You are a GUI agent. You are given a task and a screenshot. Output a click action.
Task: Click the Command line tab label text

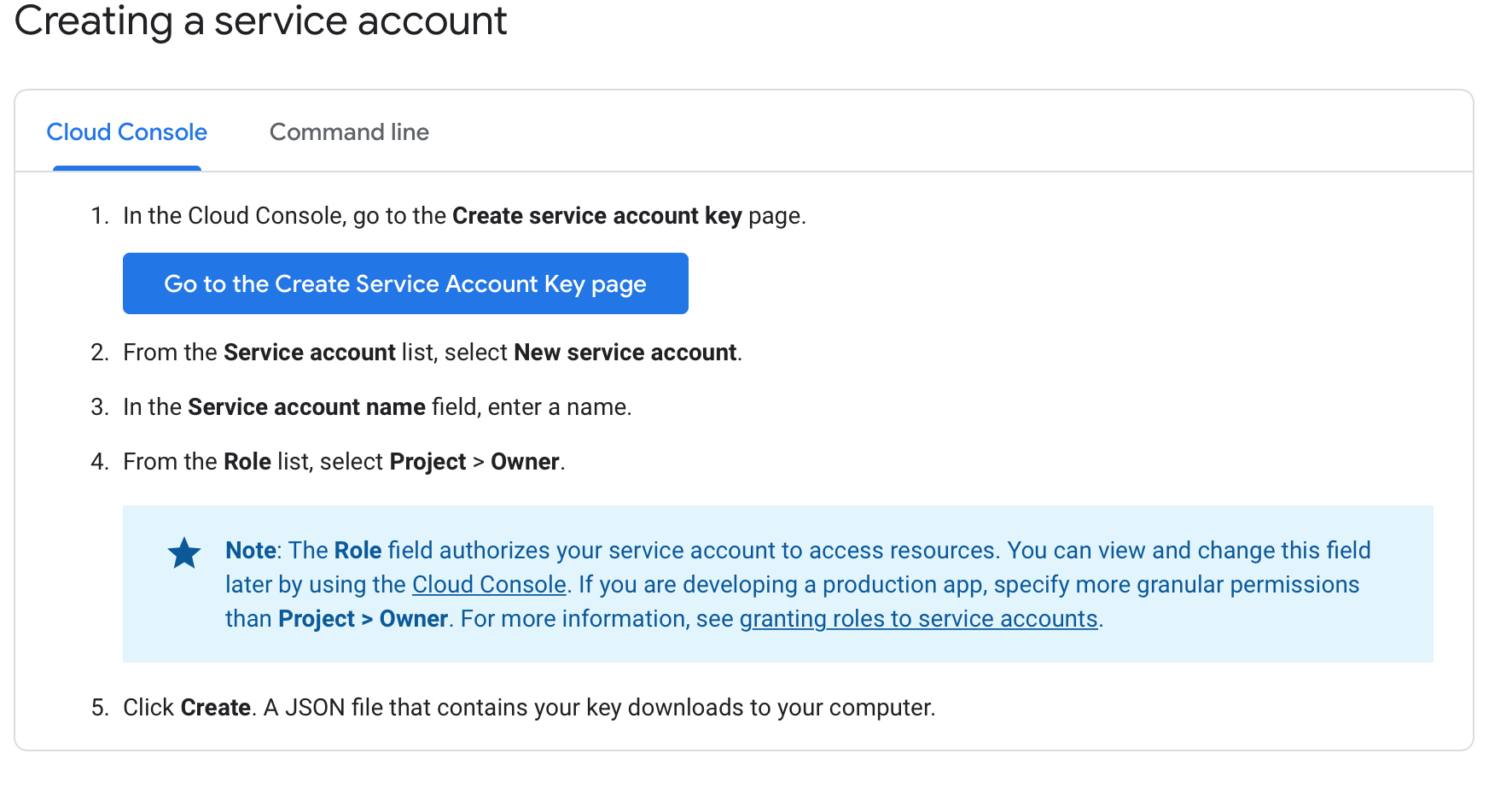pos(348,132)
